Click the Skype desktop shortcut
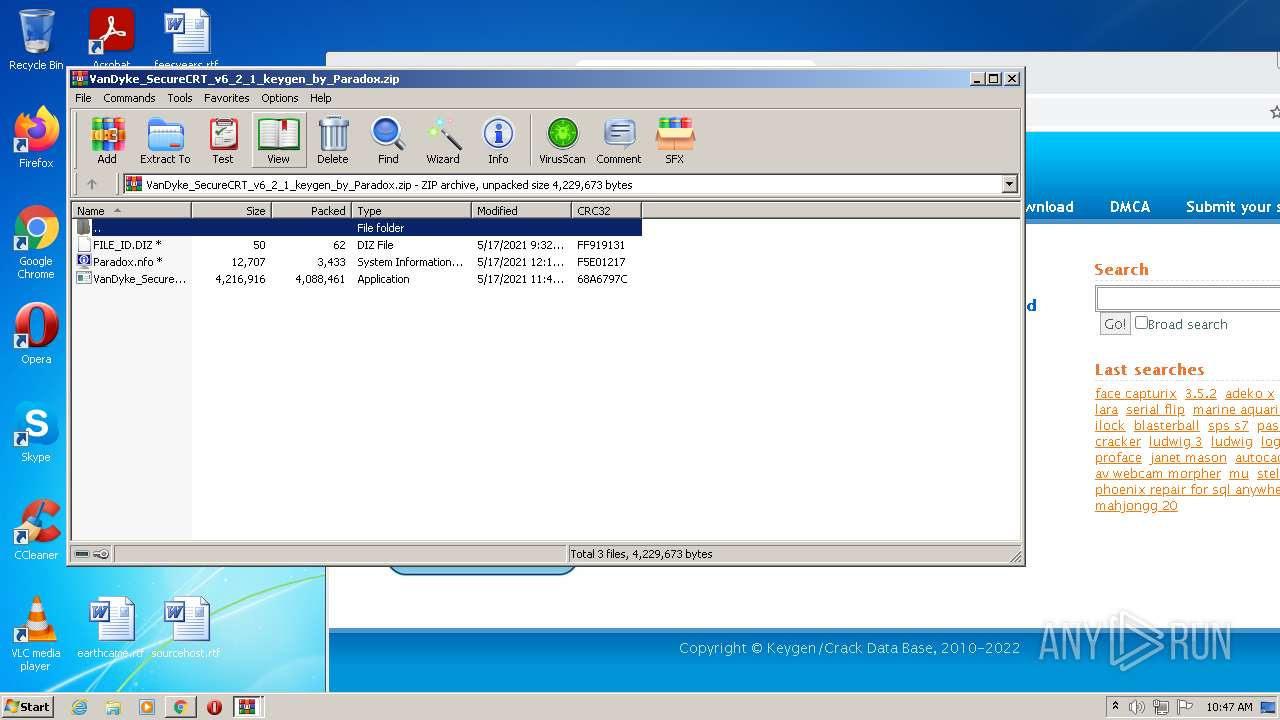This screenshot has width=1280, height=720. (36, 432)
